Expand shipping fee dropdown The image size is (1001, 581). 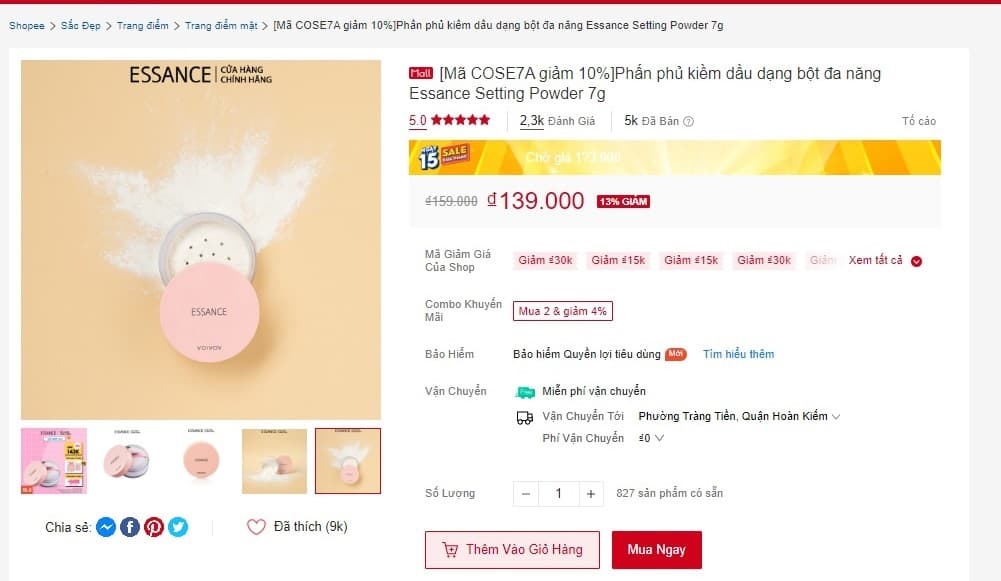click(652, 438)
